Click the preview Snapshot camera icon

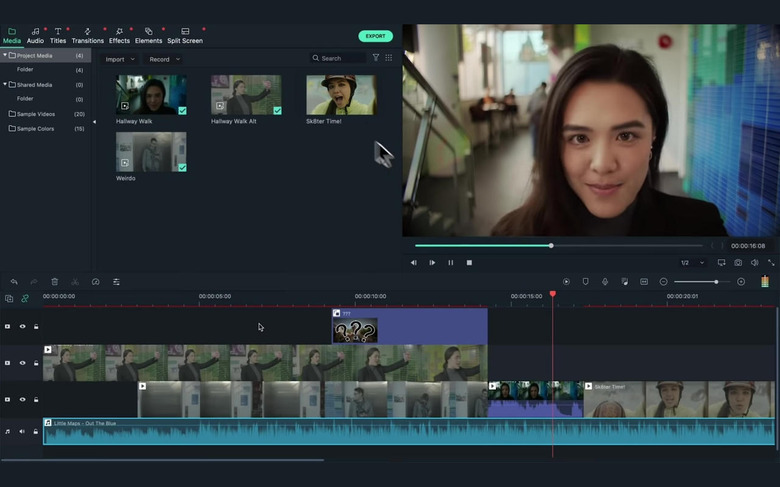(738, 262)
